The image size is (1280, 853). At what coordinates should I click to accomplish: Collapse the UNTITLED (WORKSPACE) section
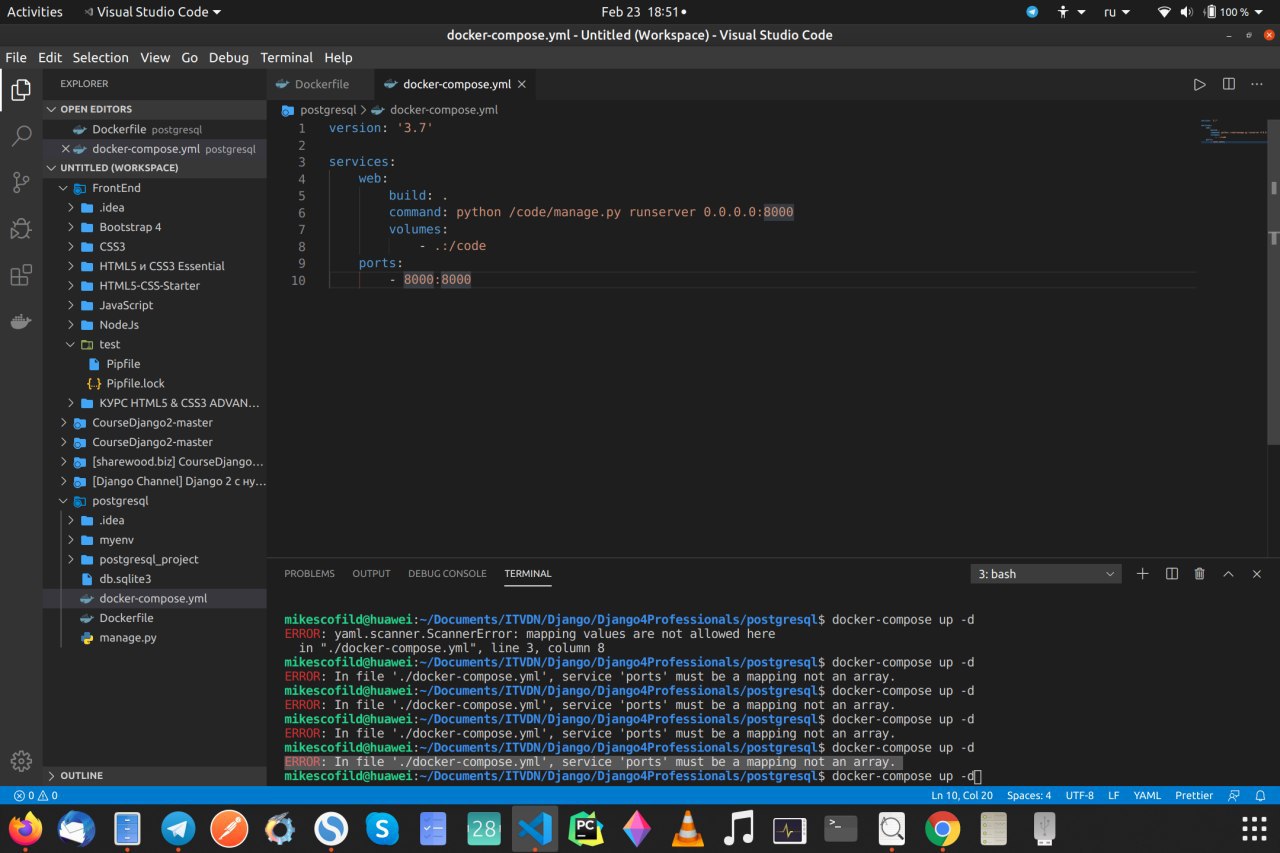click(155, 168)
